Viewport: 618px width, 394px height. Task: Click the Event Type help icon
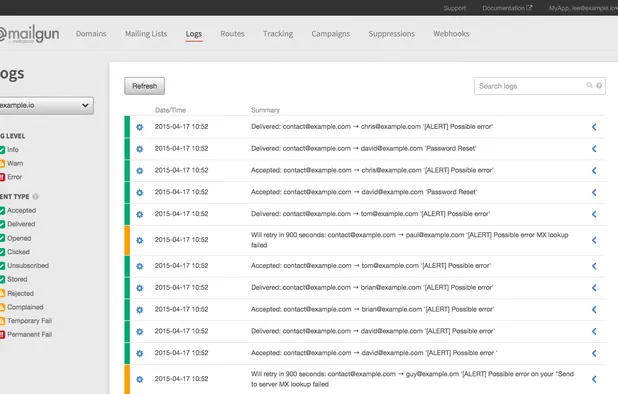pyautogui.click(x=35, y=196)
